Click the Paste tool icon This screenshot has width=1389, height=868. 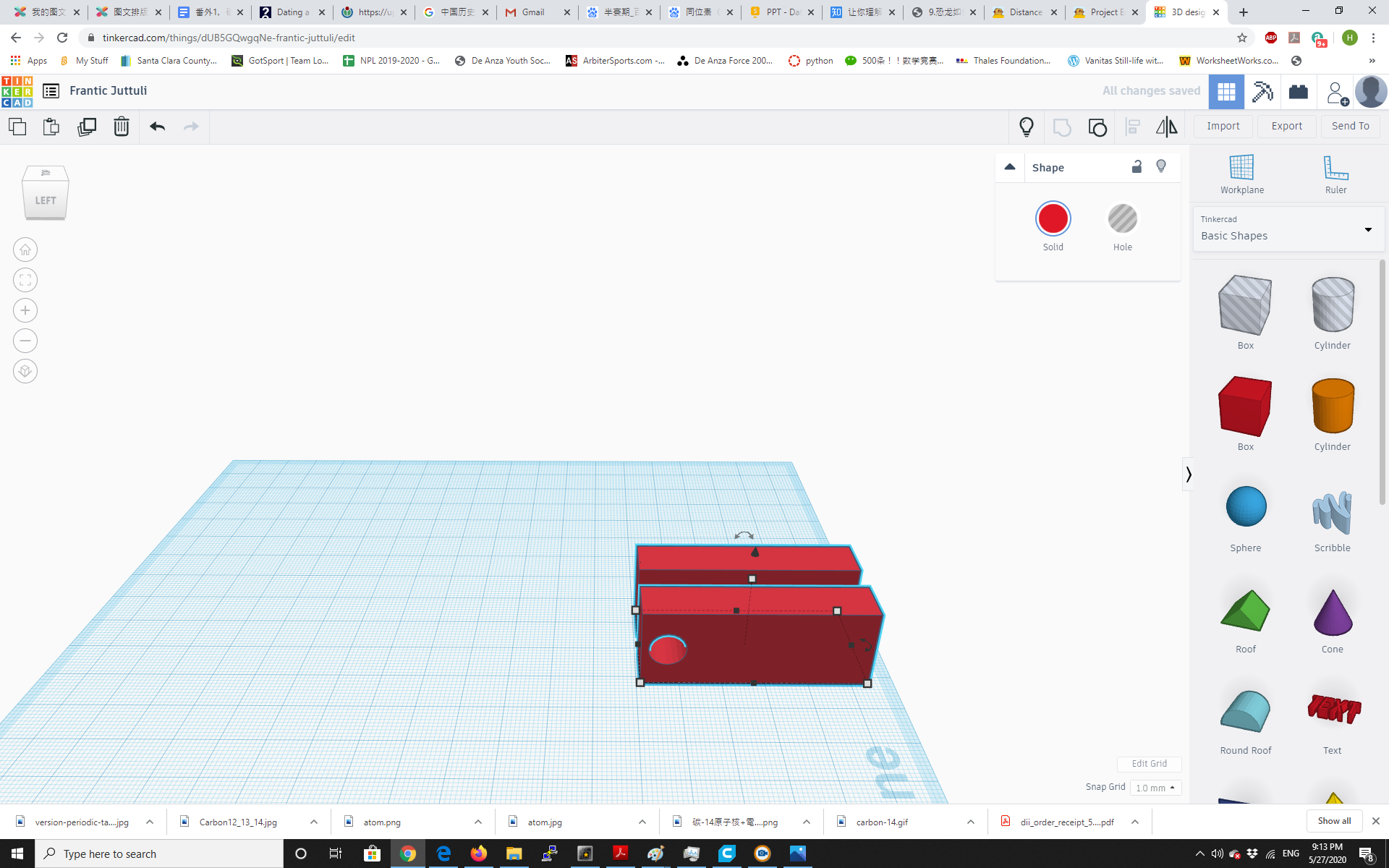(51, 127)
